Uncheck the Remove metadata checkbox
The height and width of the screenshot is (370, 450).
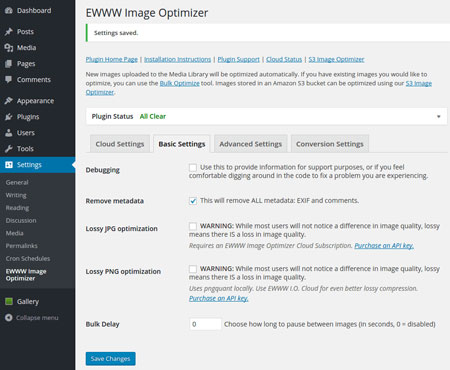tap(193, 201)
